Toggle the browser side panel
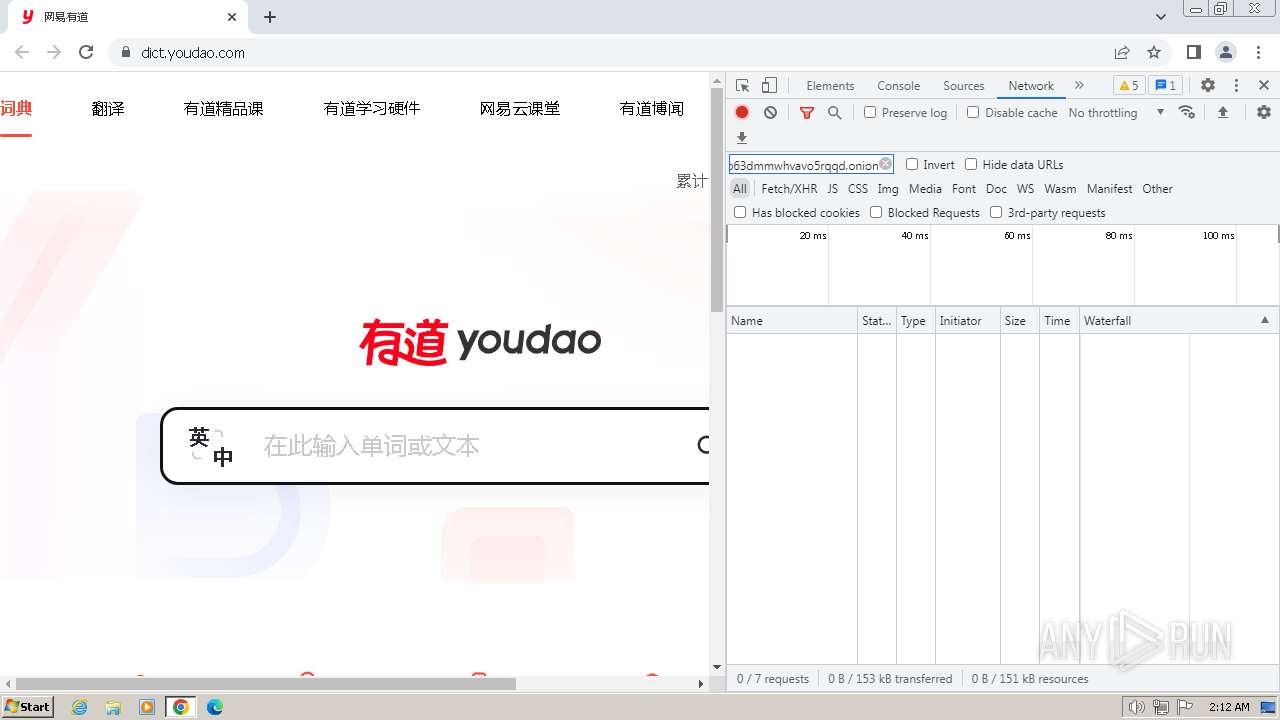Screen dimensions: 1280x720 coord(1193,52)
